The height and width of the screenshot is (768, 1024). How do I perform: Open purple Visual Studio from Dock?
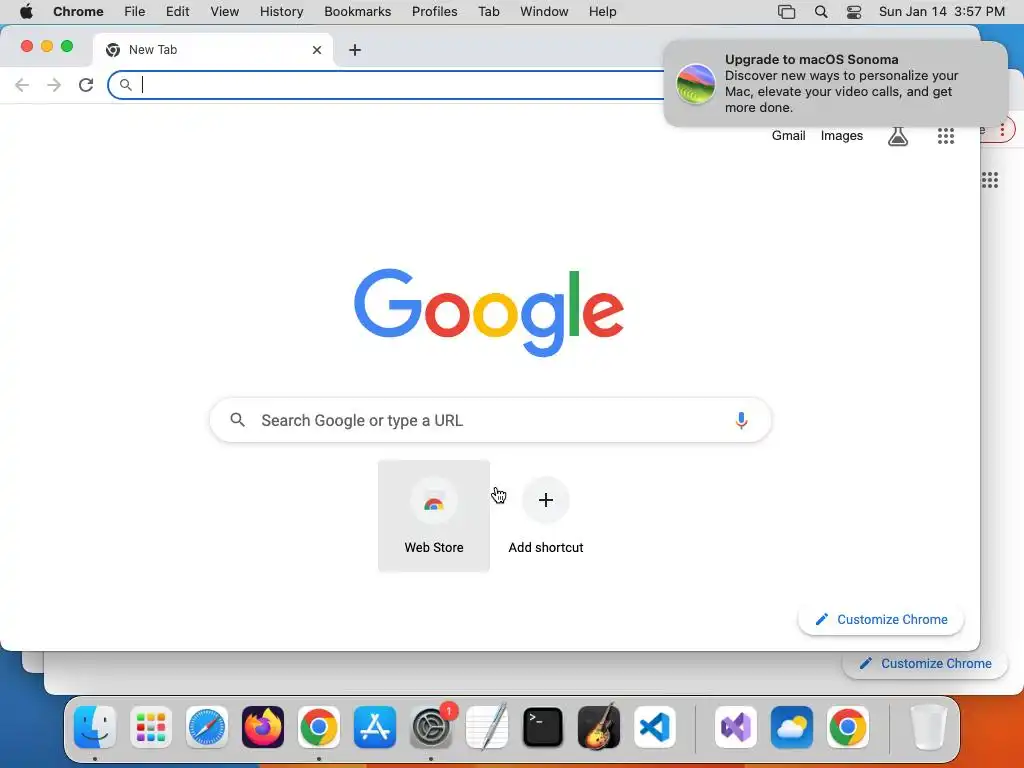click(x=736, y=727)
